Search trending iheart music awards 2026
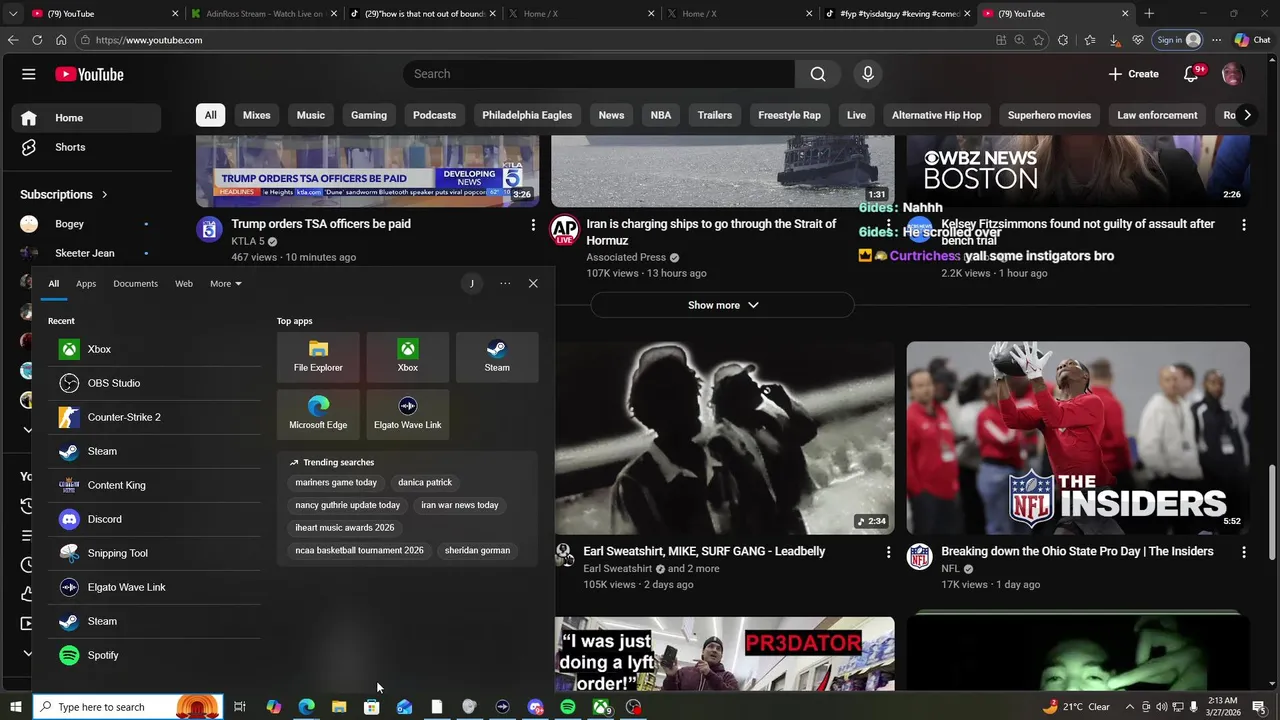The width and height of the screenshot is (1280, 720). (345, 527)
